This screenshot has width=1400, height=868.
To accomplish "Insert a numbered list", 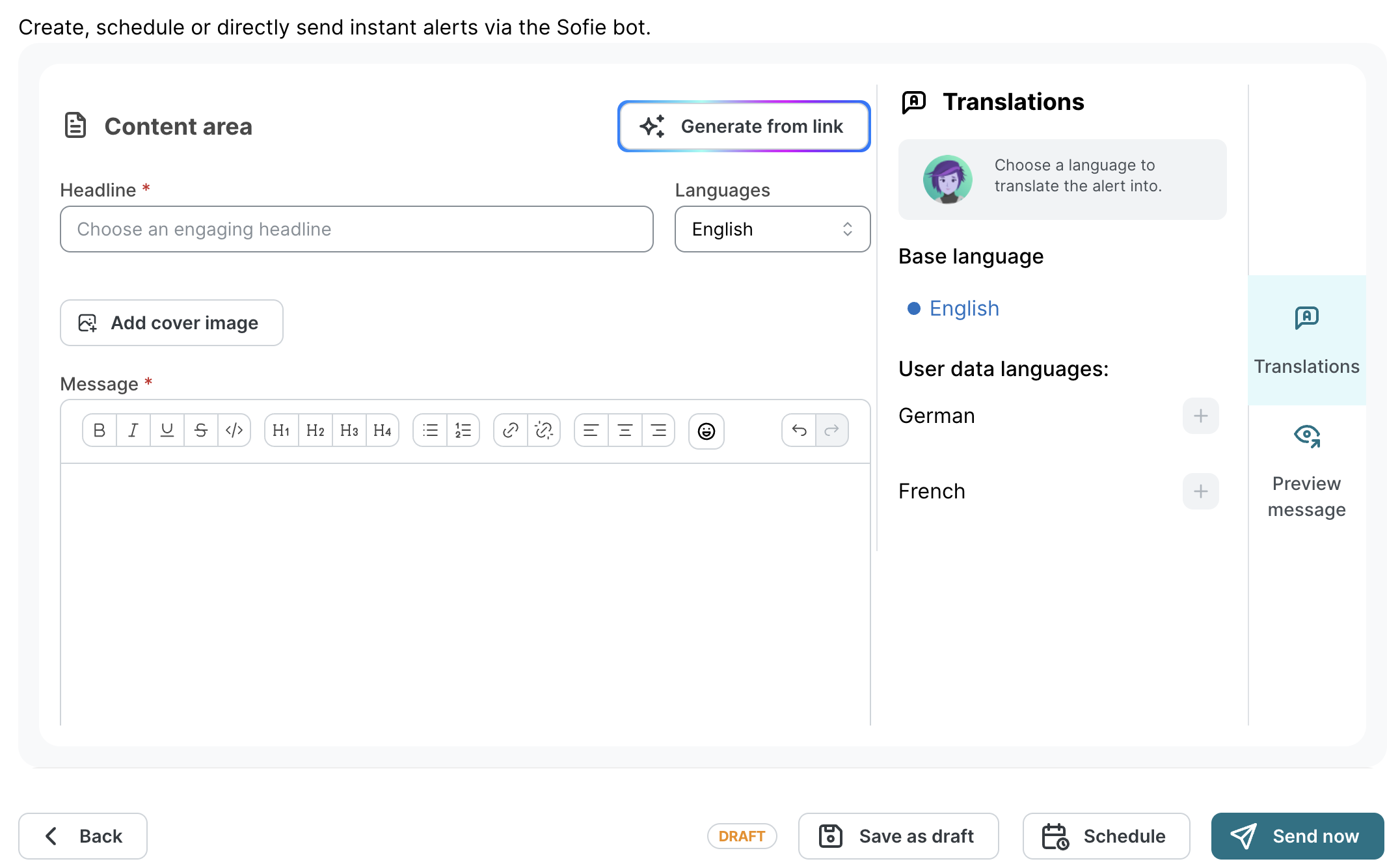I will coord(463,430).
